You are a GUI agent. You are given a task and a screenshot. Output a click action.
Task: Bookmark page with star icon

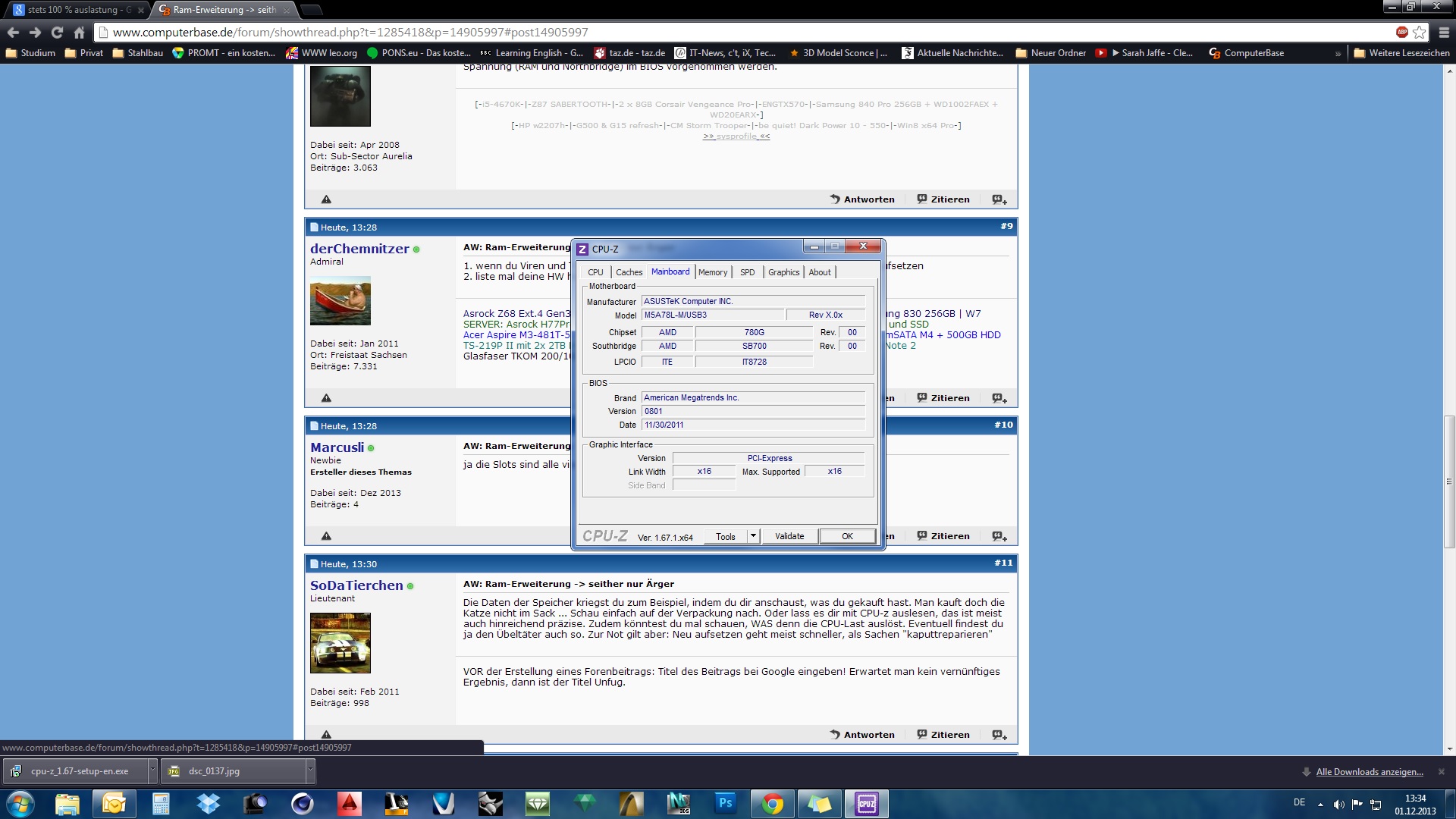tap(1419, 33)
